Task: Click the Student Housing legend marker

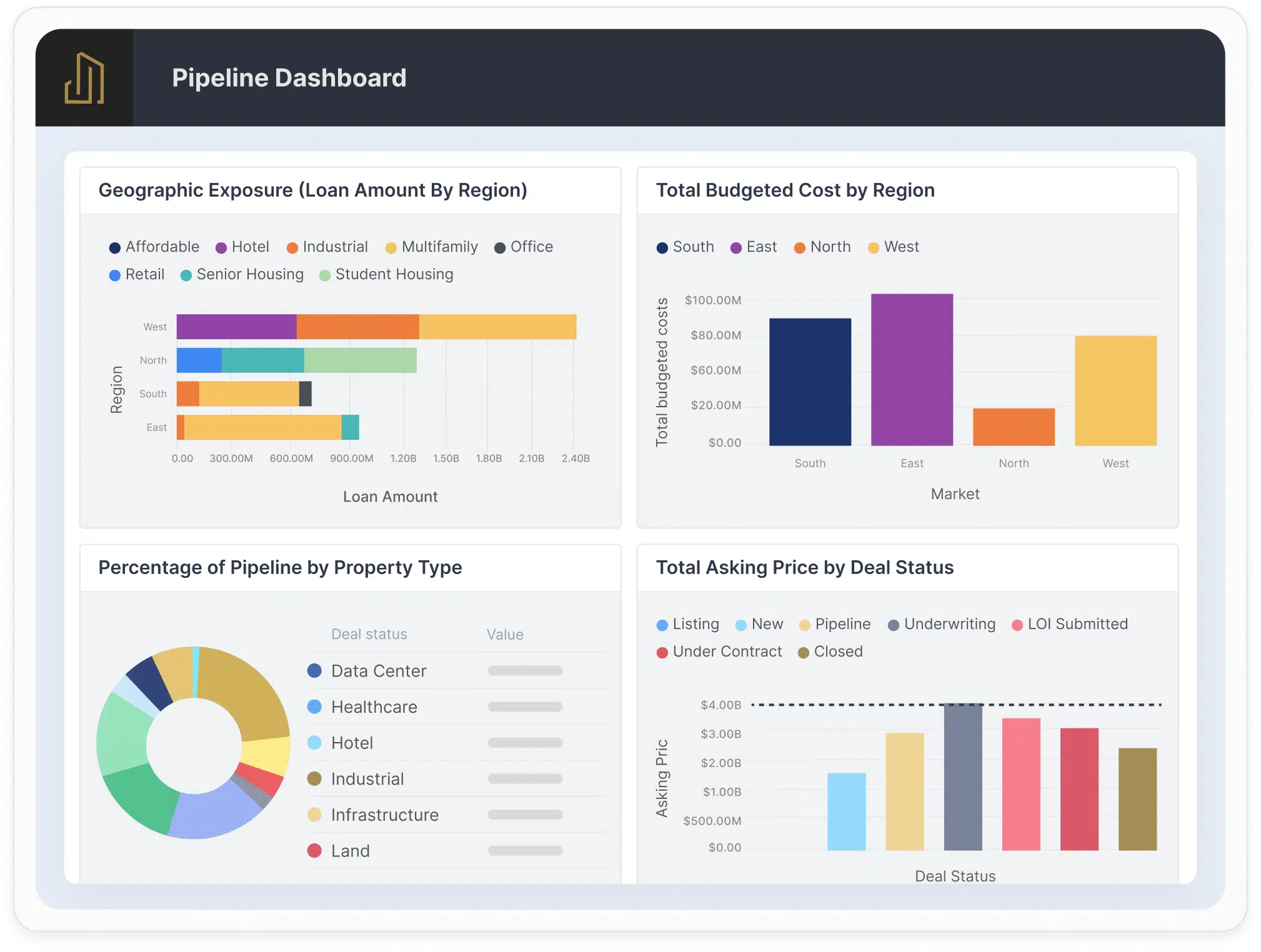Action: (325, 275)
